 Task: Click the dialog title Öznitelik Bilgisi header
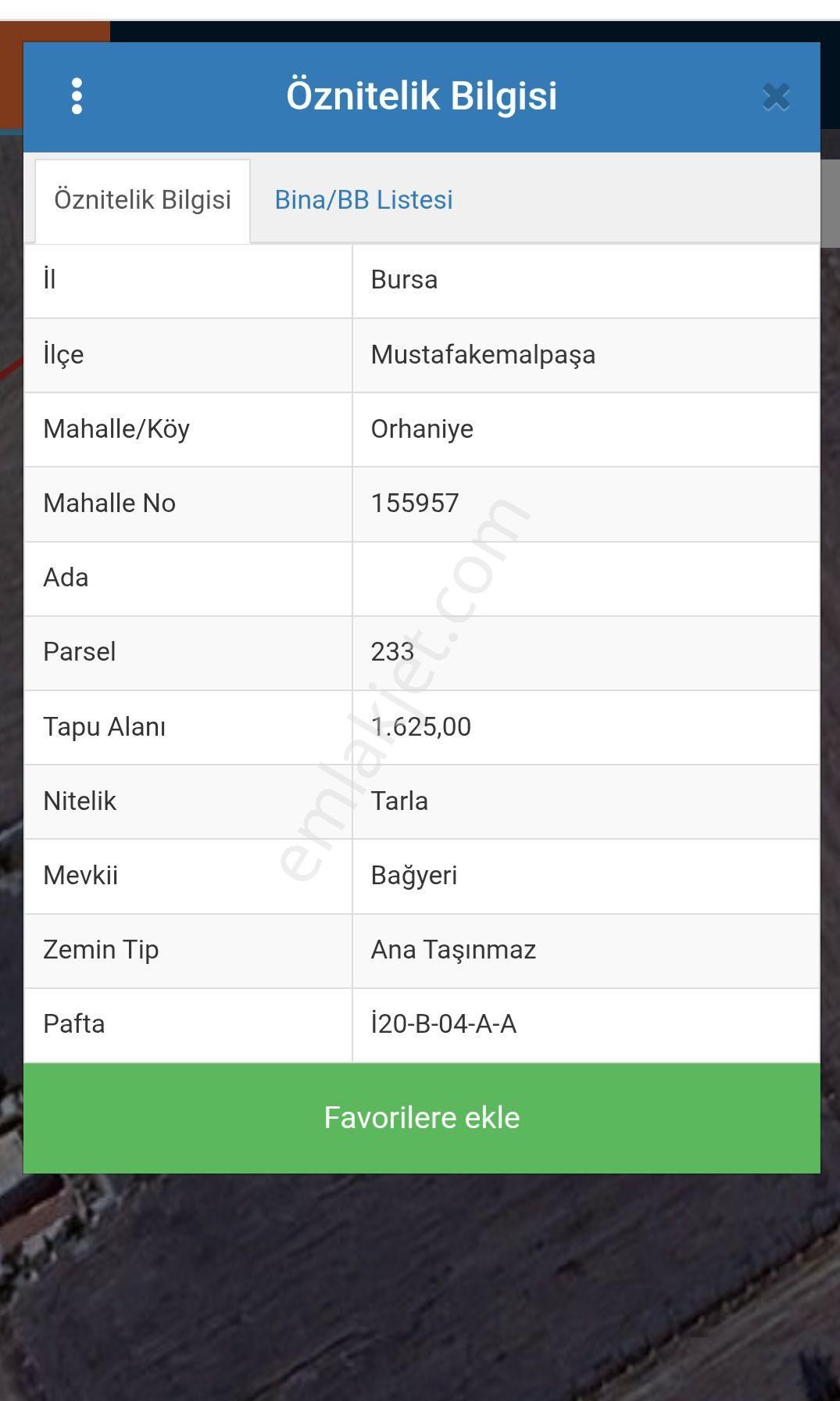pyautogui.click(x=421, y=96)
